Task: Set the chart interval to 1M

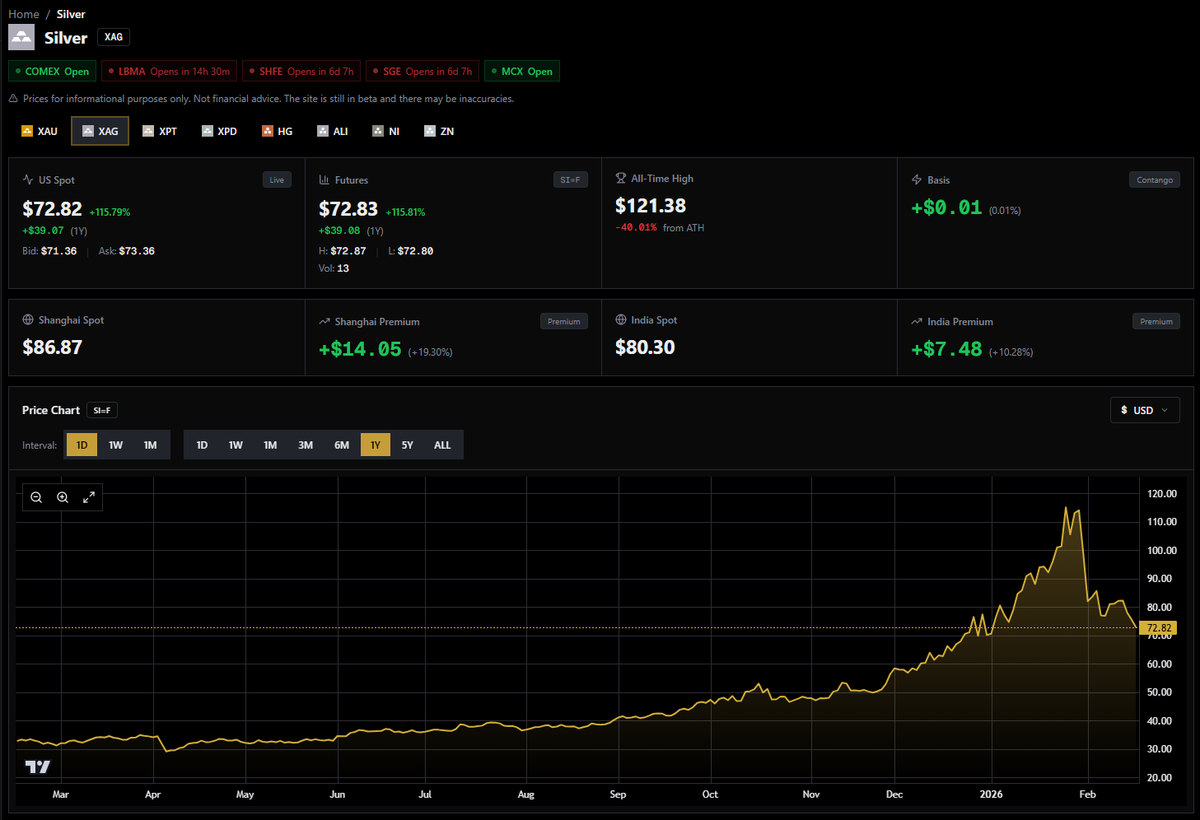Action: (x=150, y=445)
